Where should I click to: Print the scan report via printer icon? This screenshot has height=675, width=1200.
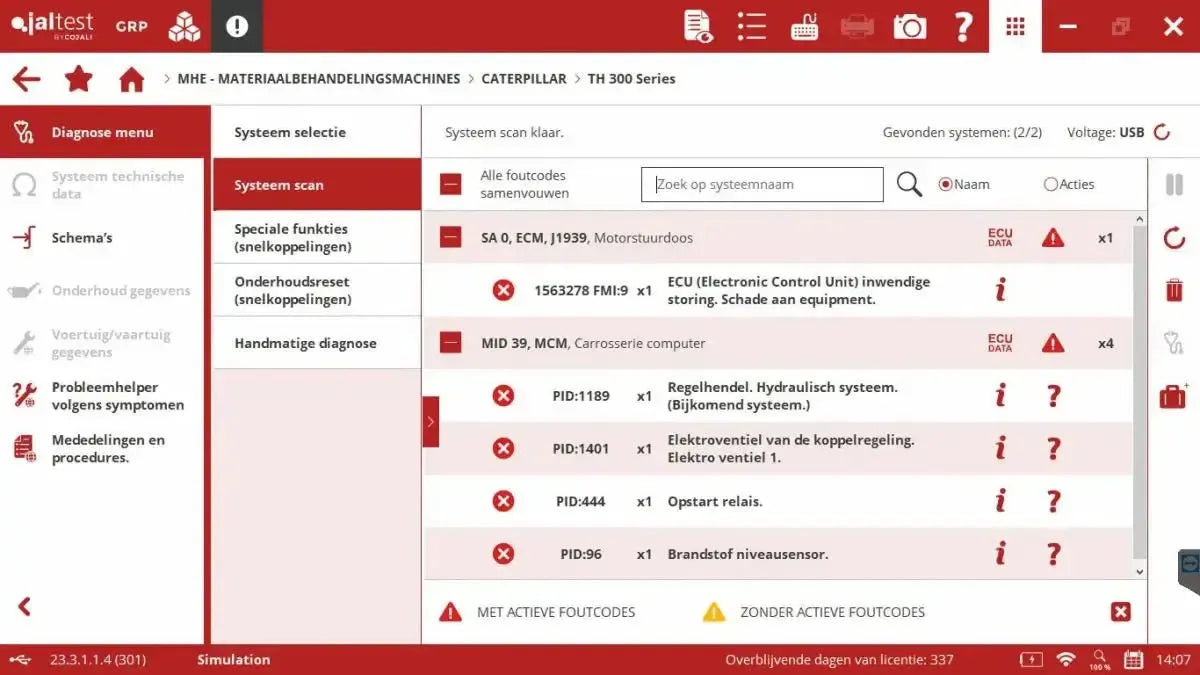(x=856, y=27)
